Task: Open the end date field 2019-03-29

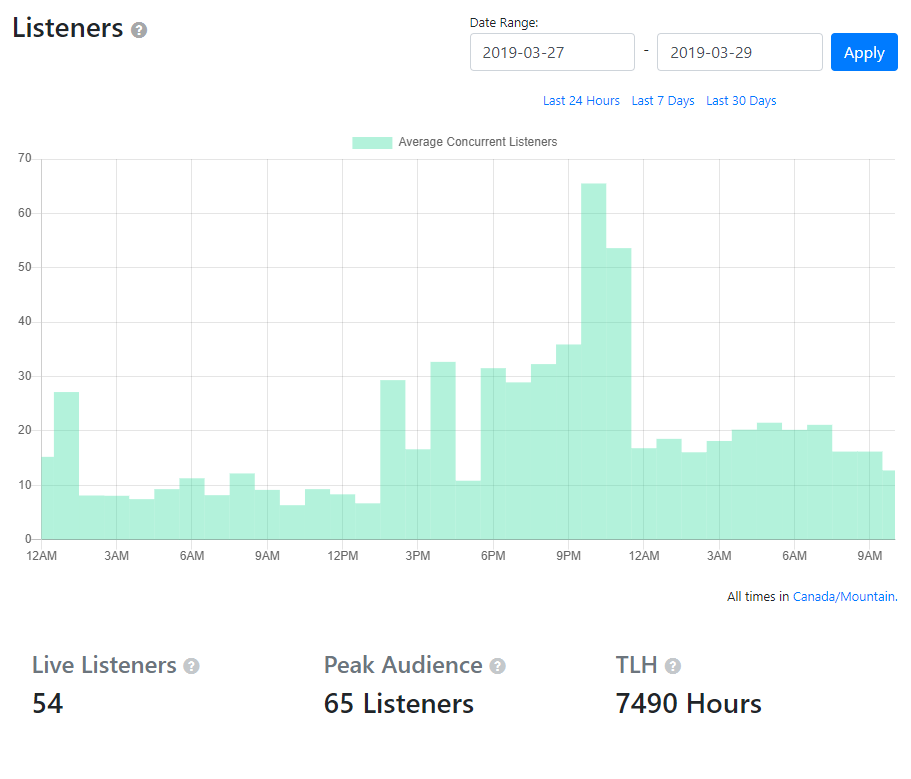Action: click(739, 52)
